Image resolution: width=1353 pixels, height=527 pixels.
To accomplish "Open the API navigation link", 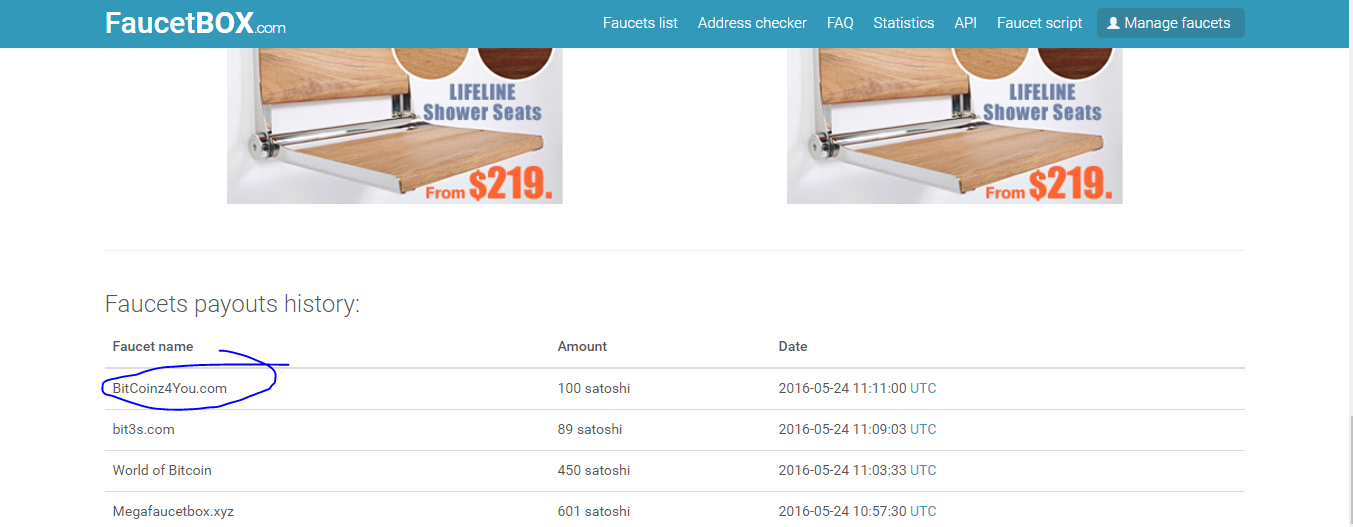I will tap(965, 23).
